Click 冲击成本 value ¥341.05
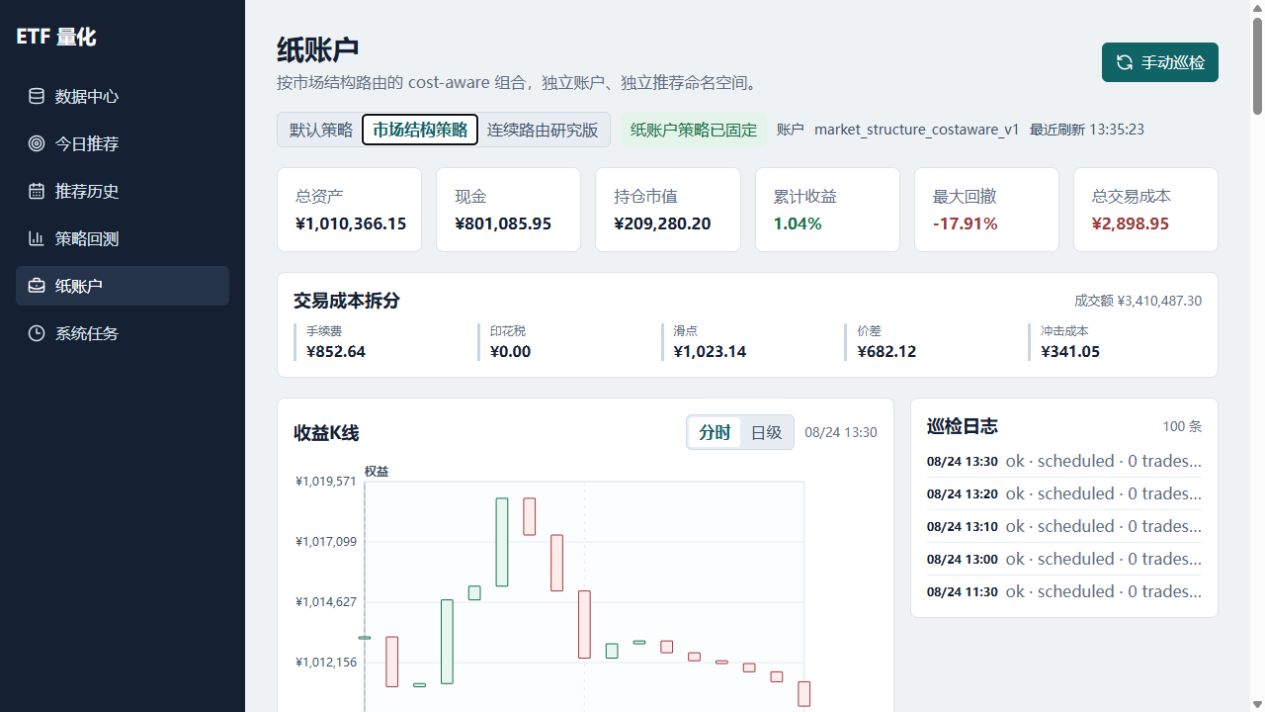This screenshot has width=1265, height=712. pos(1070,352)
